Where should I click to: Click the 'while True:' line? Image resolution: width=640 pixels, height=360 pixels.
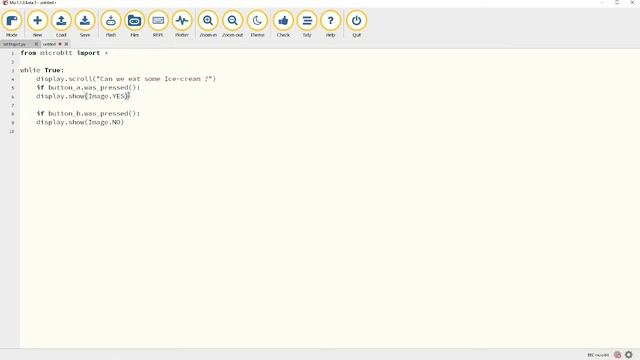click(42, 70)
